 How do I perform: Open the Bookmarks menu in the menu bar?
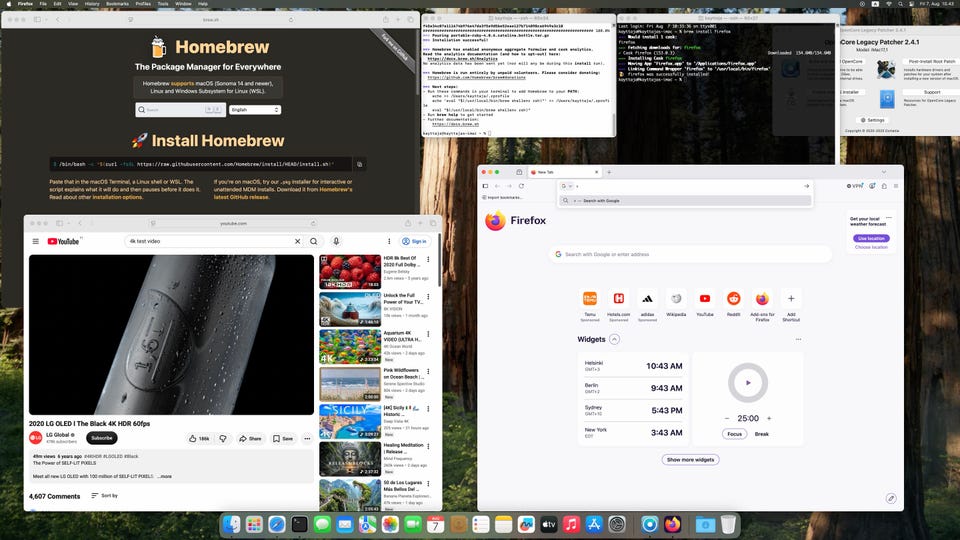(x=117, y=4)
